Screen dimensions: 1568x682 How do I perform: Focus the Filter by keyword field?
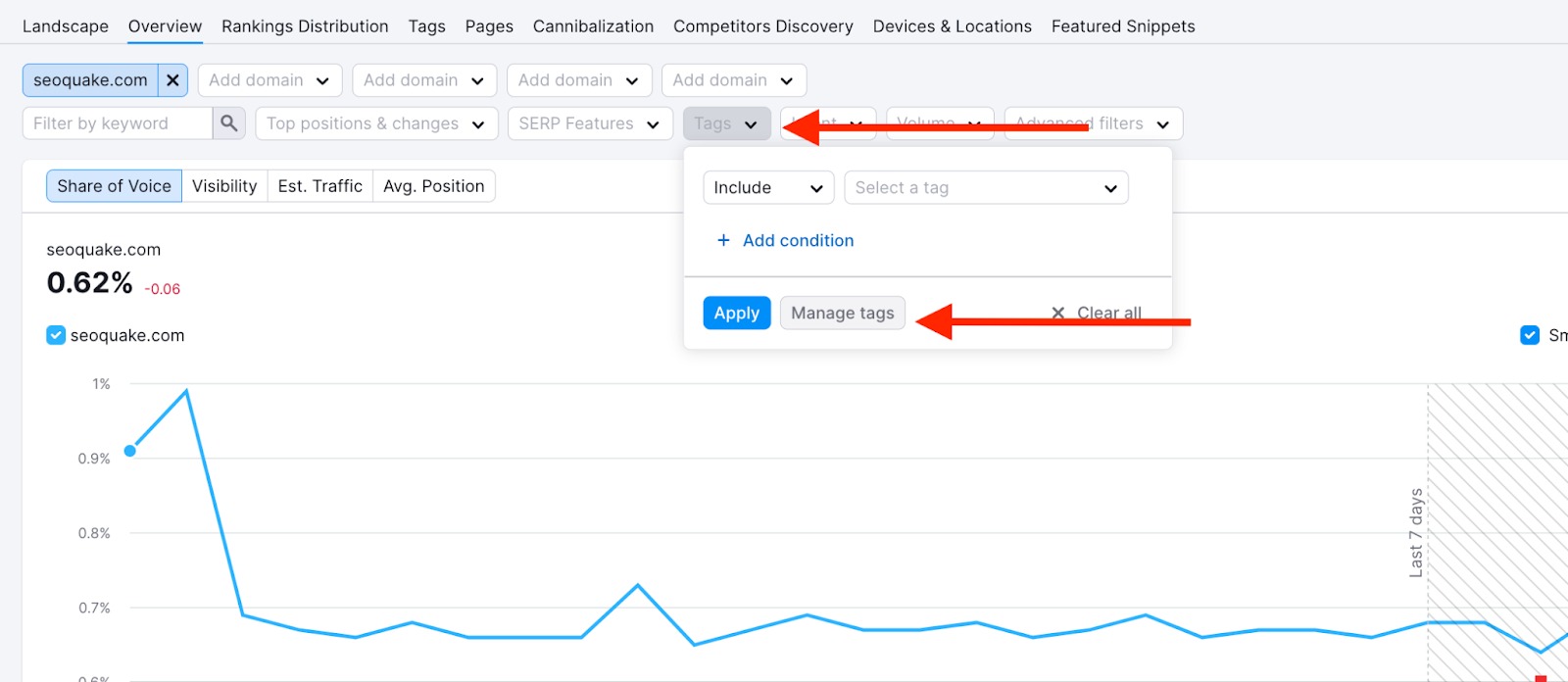tap(118, 123)
